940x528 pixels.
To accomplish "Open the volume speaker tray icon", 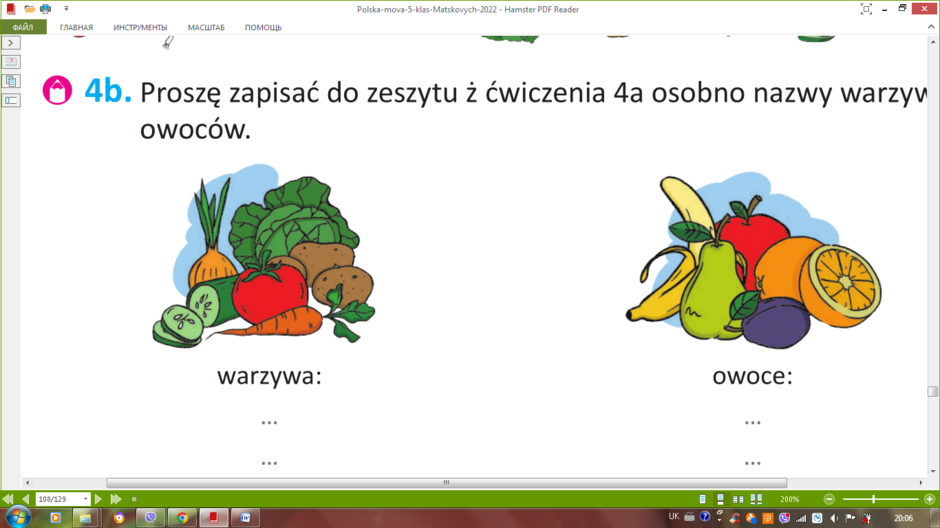I will [x=834, y=518].
